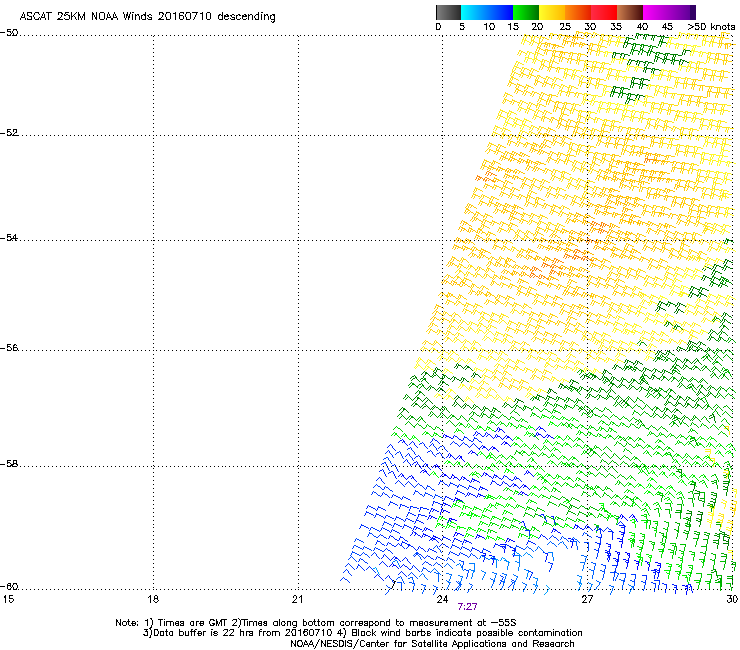Image resolution: width=740 pixels, height=650 pixels.
Task: Click the legend label '25' knots
Action: (x=565, y=27)
